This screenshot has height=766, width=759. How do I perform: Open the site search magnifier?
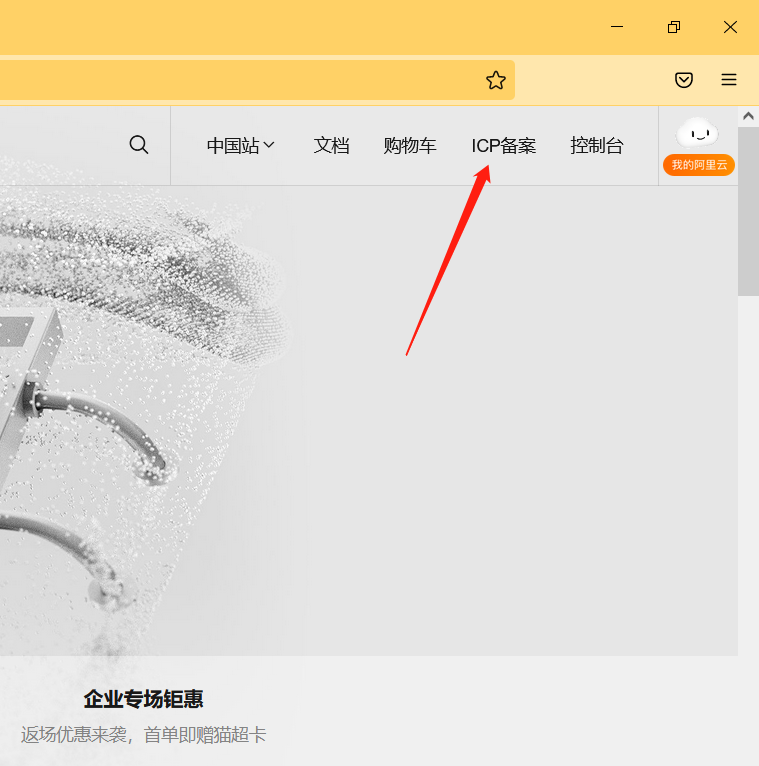click(x=139, y=145)
